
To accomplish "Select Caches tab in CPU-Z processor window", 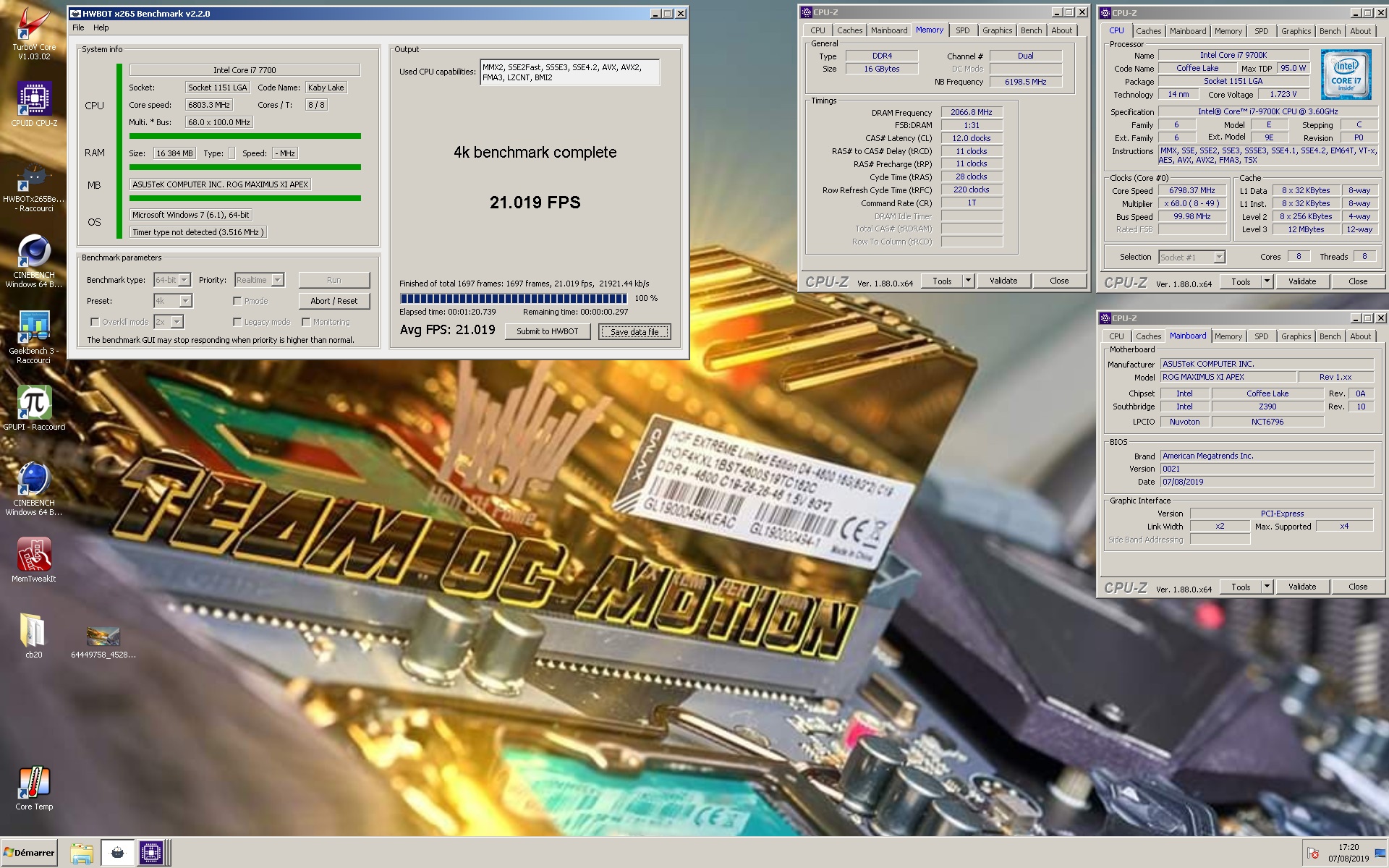I will click(x=1148, y=31).
